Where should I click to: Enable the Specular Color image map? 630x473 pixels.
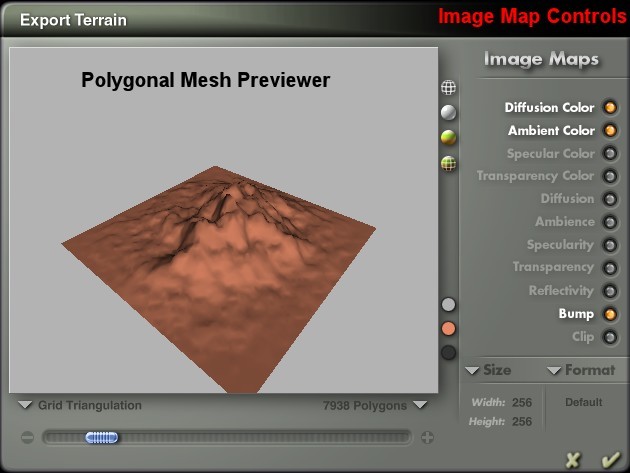609,154
